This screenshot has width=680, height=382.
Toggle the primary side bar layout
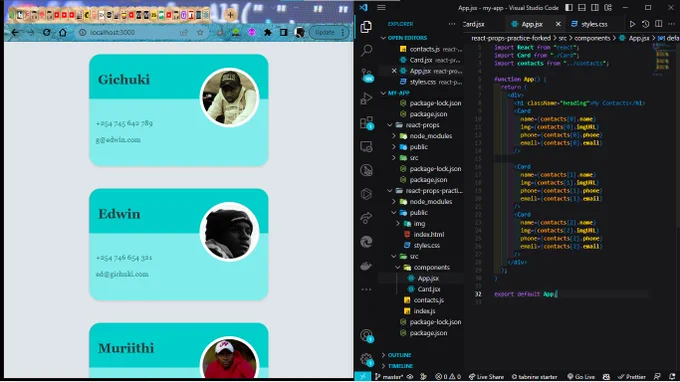(569, 7)
